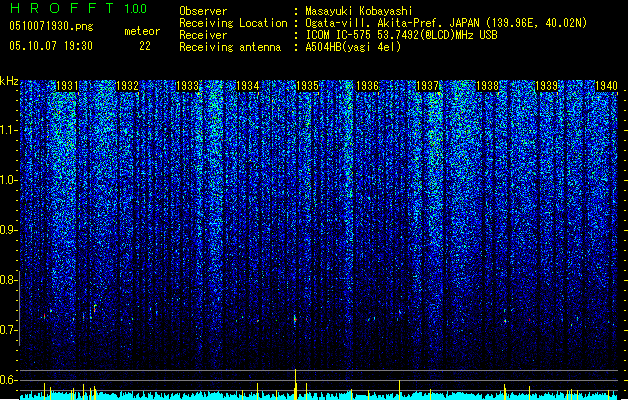Click the 0.7 frequency axis tick label
The height and width of the screenshot is (400, 629).
pyautogui.click(x=9, y=330)
